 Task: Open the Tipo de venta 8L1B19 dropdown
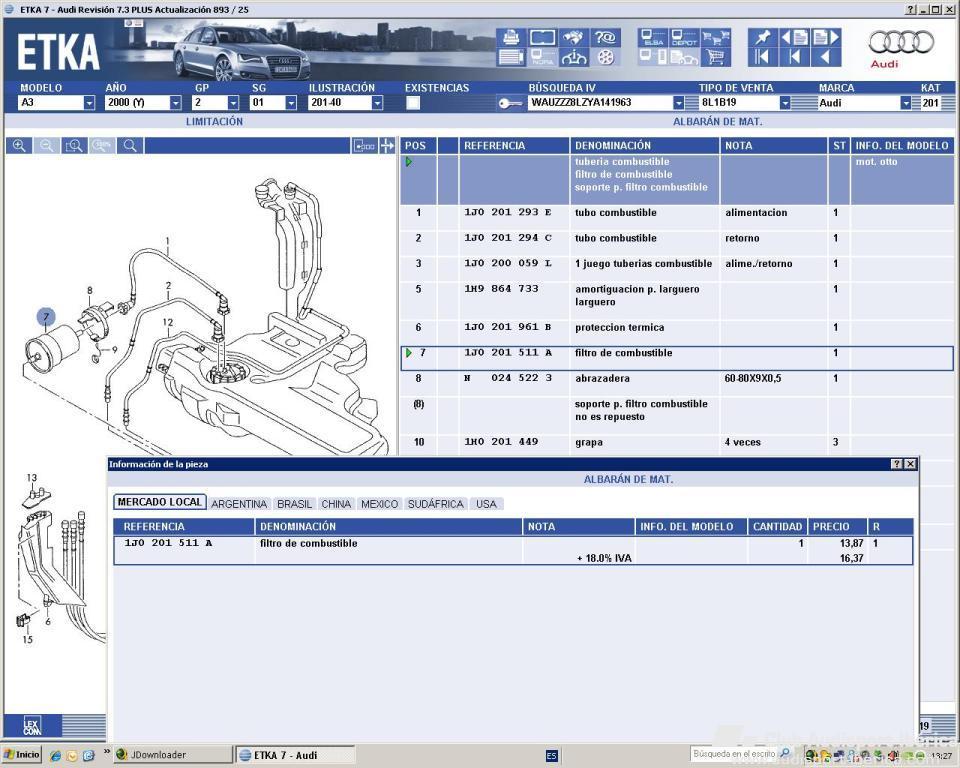[785, 103]
